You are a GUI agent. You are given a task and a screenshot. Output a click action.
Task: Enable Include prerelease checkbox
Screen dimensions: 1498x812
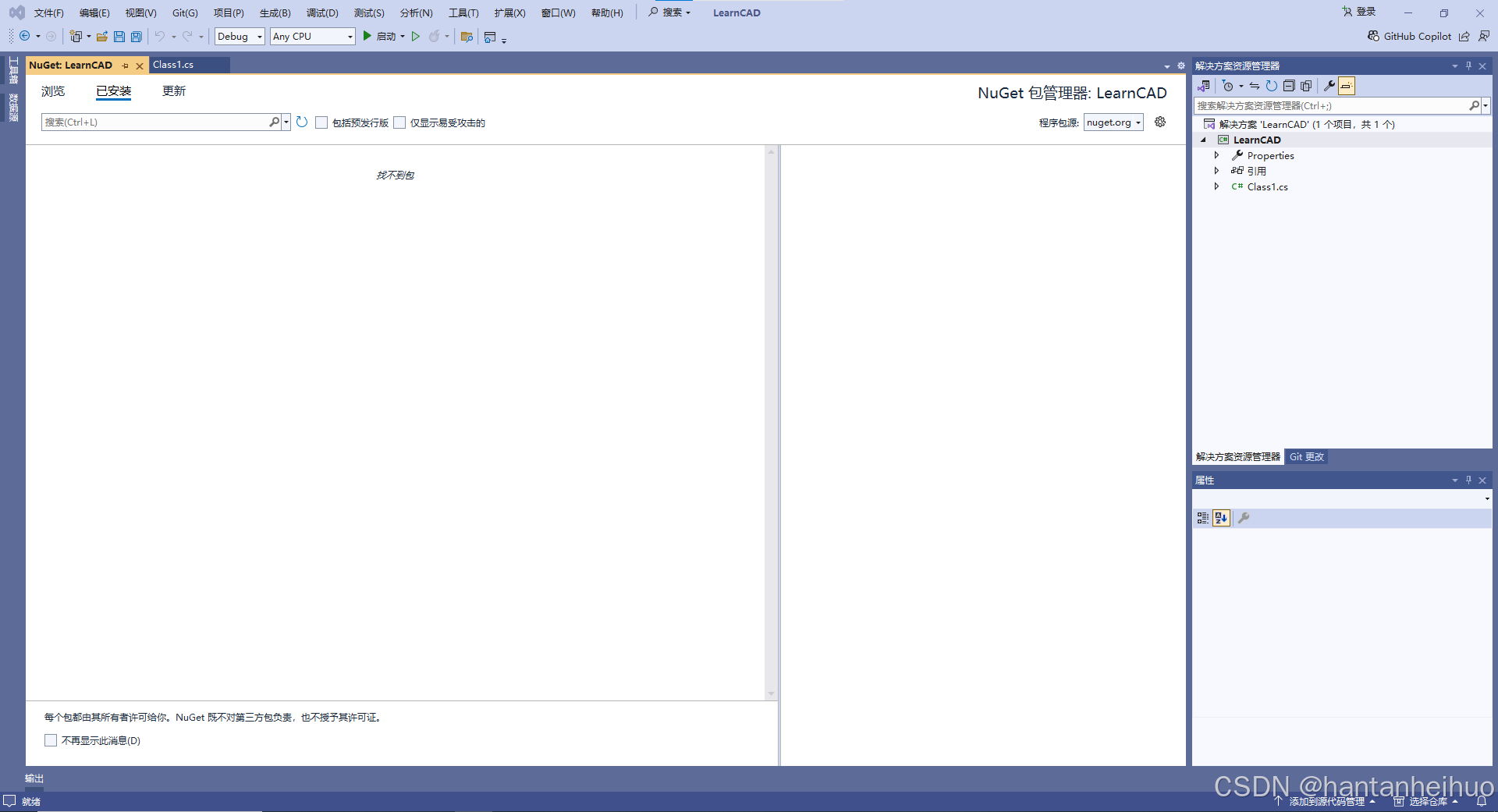coord(321,122)
